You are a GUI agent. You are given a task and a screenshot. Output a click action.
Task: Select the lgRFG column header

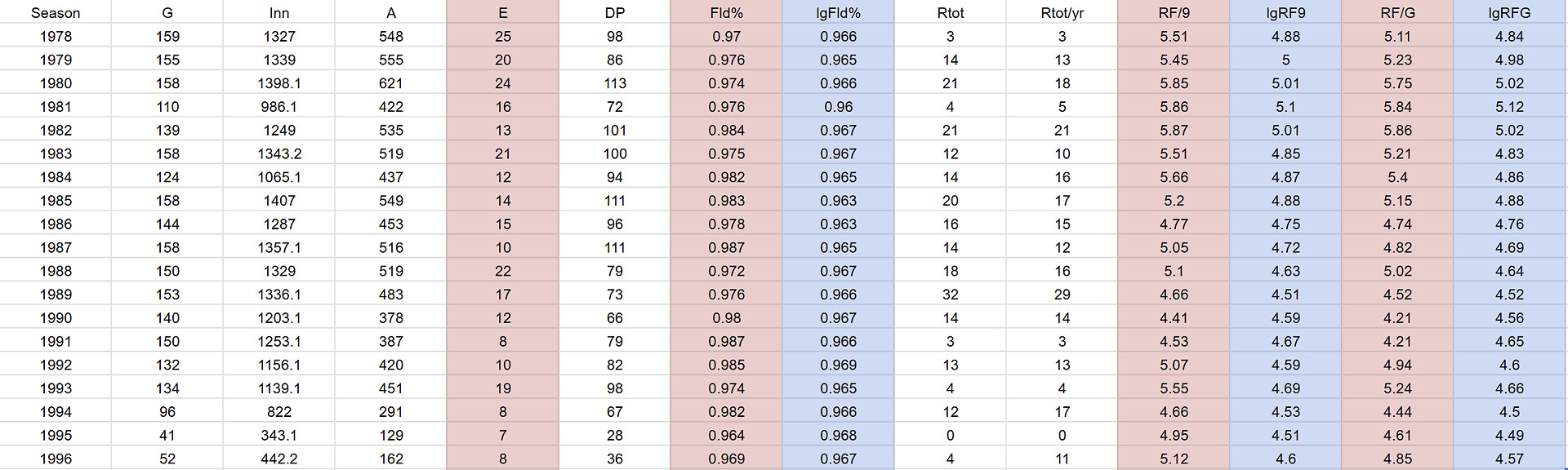[x=1509, y=13]
